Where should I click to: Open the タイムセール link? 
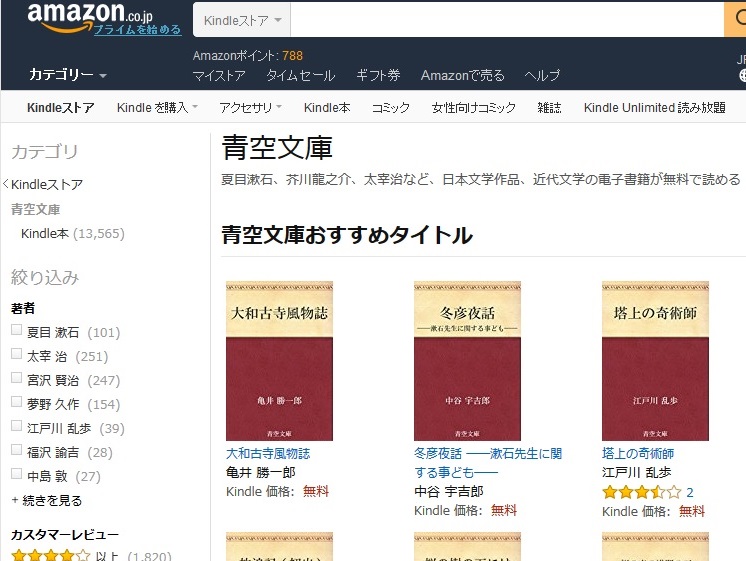(301, 75)
